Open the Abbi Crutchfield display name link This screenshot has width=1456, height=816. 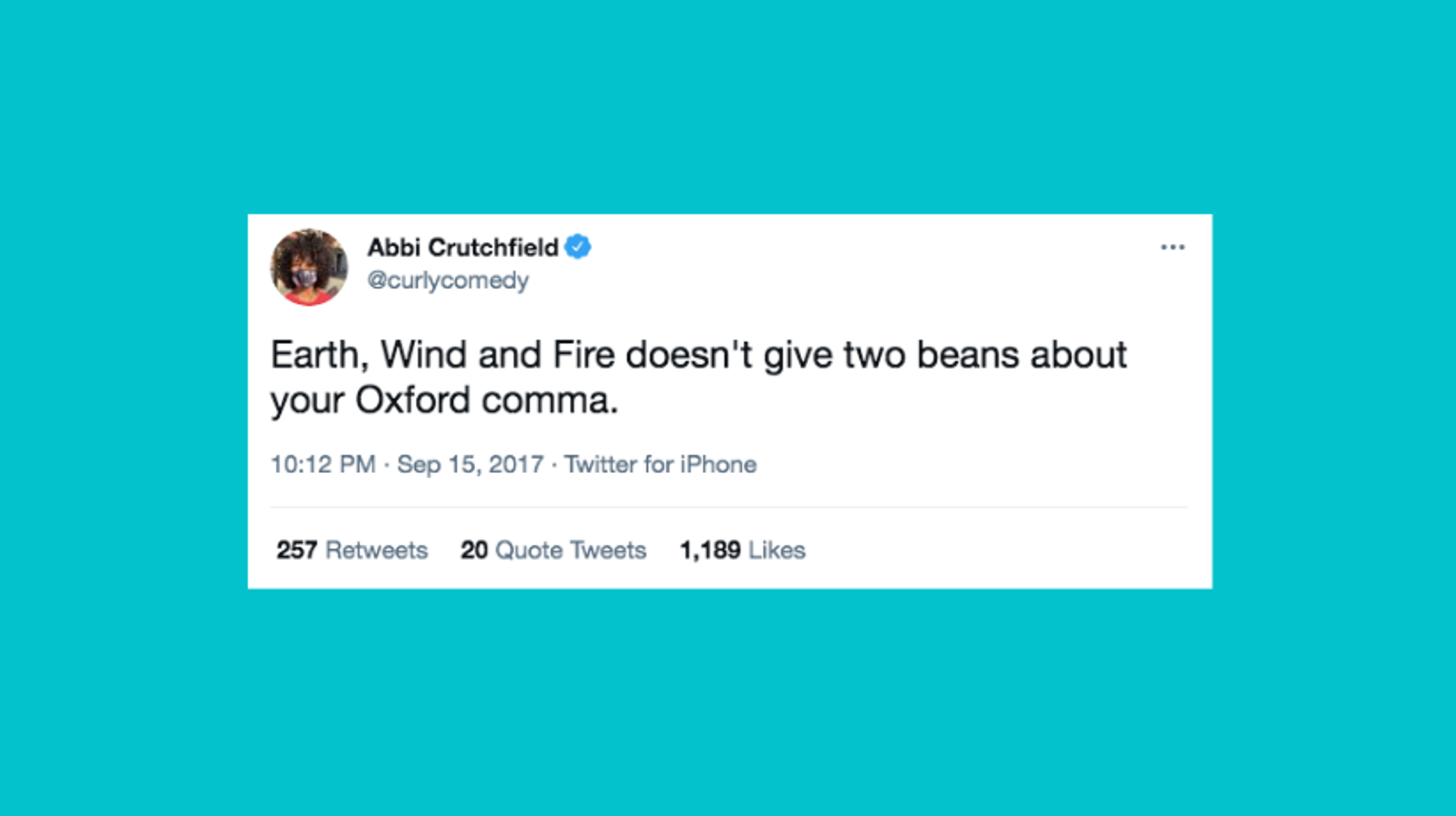(462, 247)
